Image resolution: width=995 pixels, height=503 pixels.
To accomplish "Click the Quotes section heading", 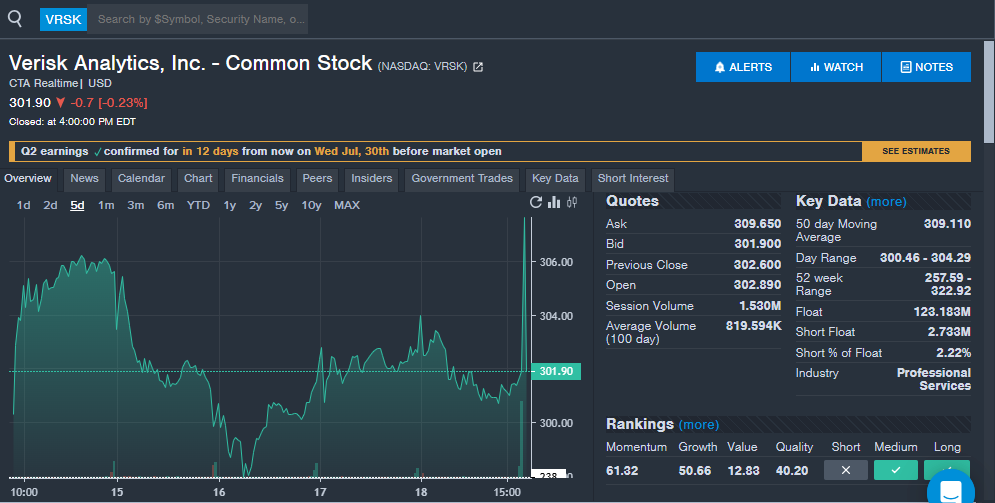I will 632,202.
